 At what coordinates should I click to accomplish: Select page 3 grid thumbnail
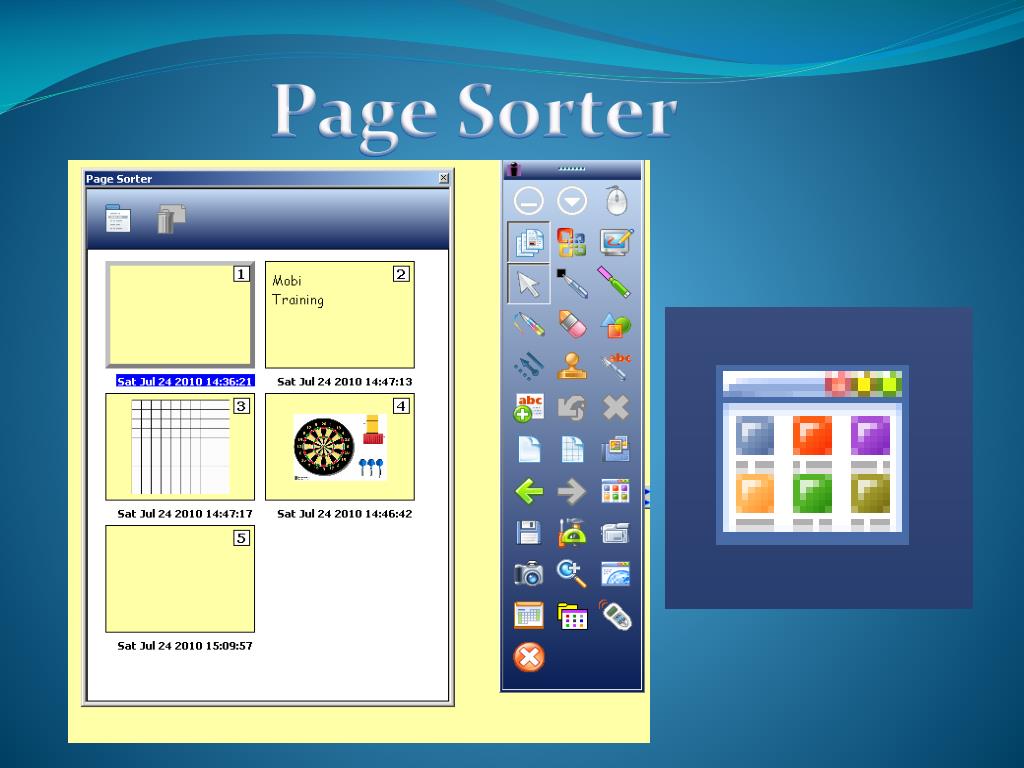coord(180,447)
